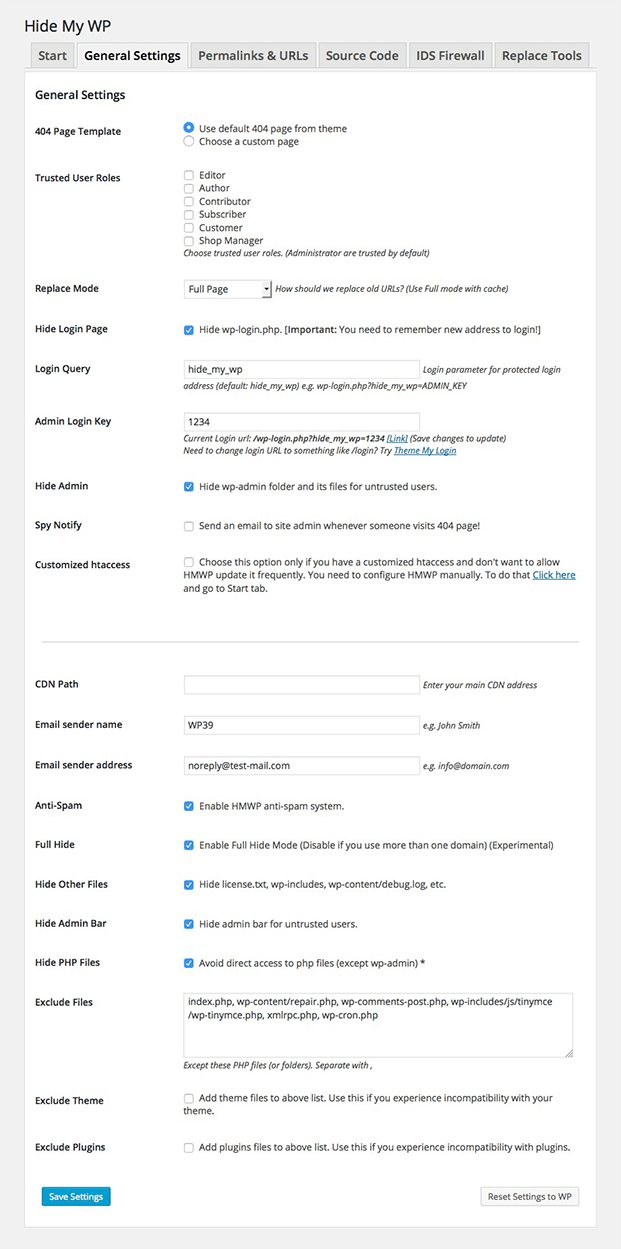621x1249 pixels.
Task: Click Reset Settings to WP
Action: [529, 1196]
